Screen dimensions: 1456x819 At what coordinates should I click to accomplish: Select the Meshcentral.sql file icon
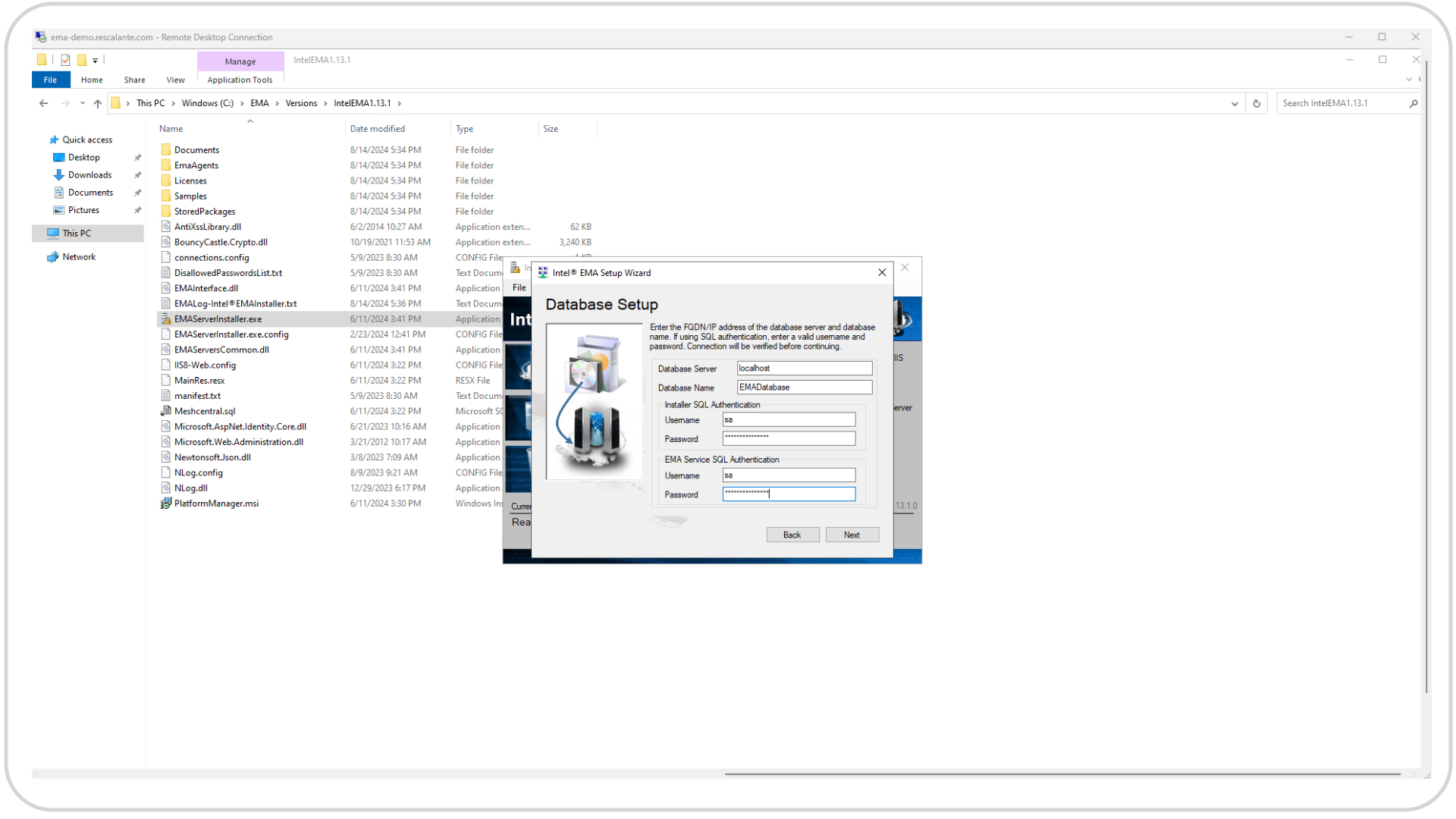pyautogui.click(x=166, y=411)
